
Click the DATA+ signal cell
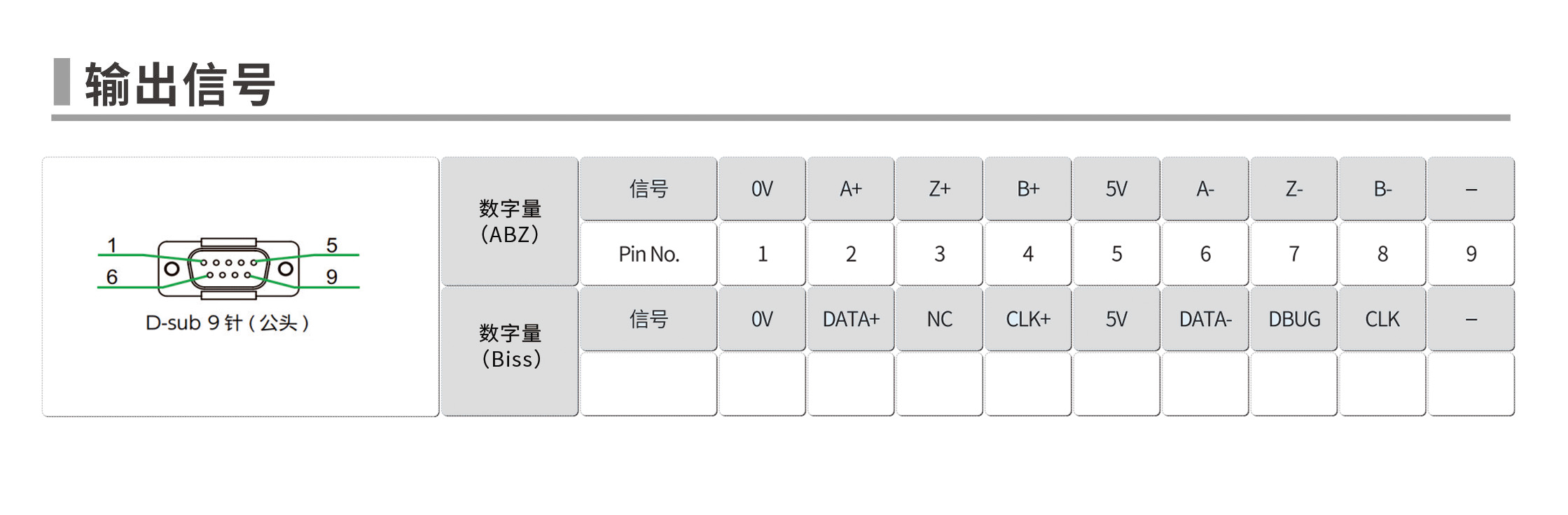click(x=850, y=319)
